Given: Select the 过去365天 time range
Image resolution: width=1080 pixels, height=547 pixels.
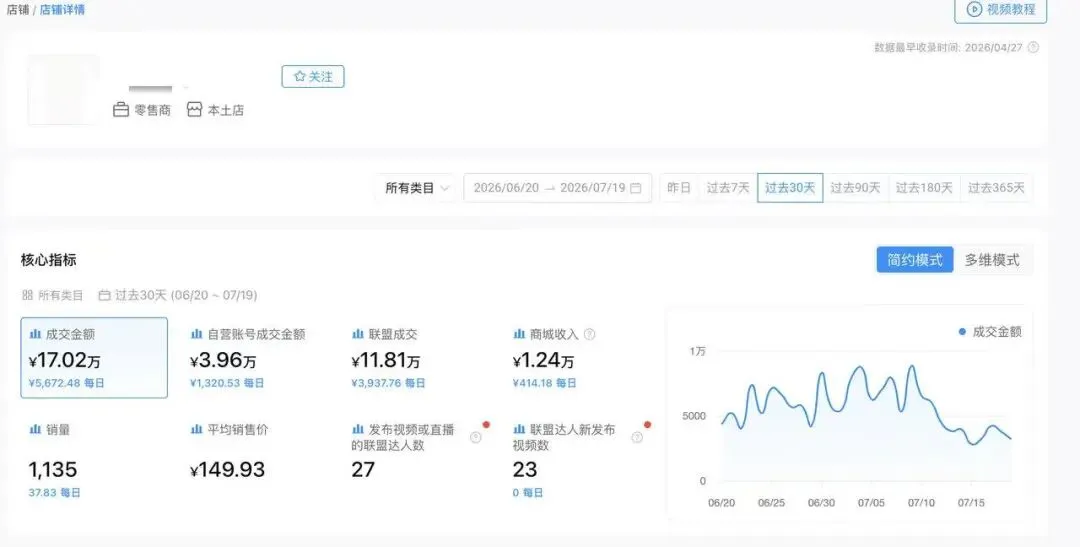Looking at the screenshot, I should point(996,187).
